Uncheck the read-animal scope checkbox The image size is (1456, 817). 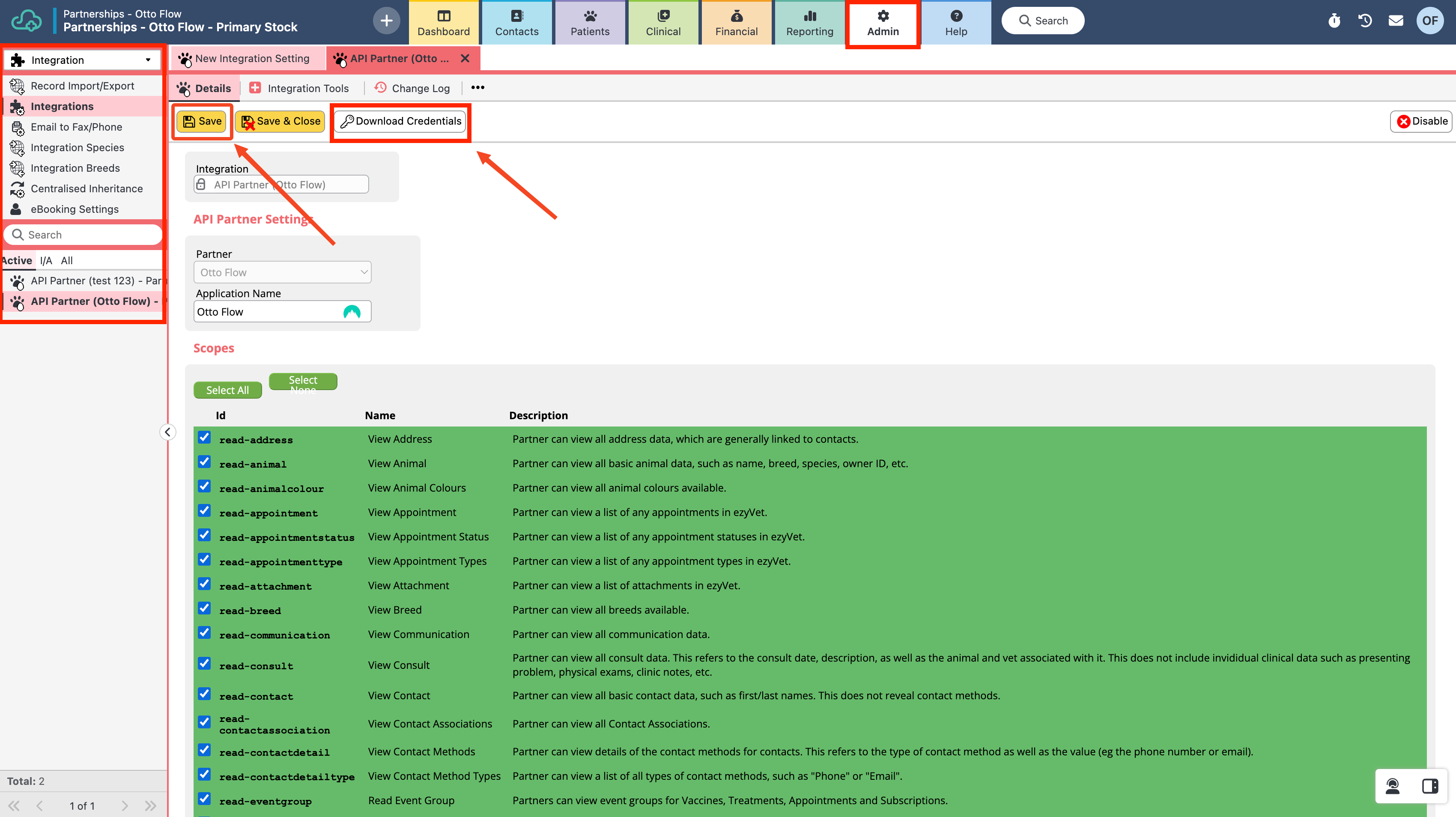204,462
